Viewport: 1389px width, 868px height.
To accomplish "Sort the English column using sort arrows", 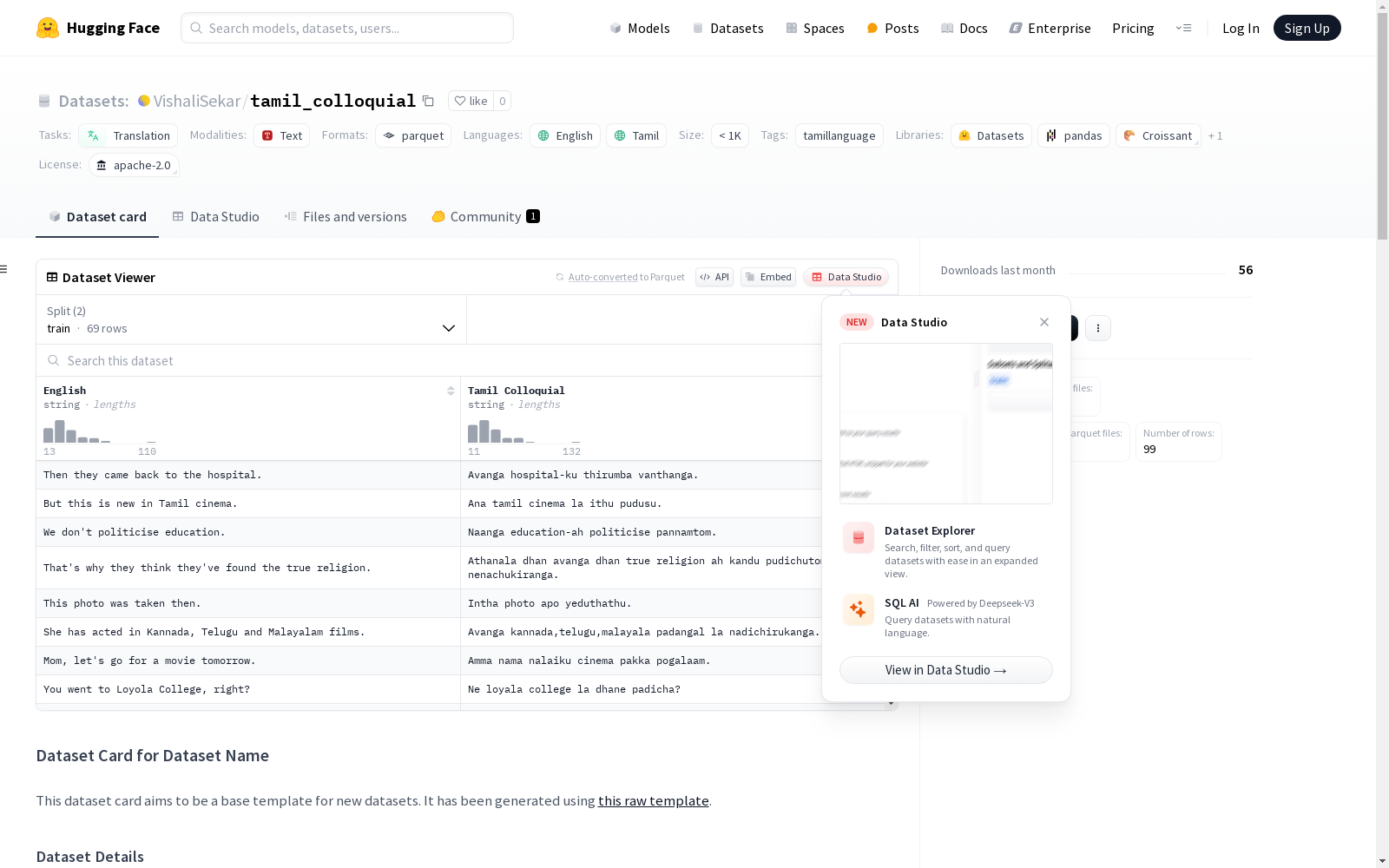I will (x=451, y=391).
